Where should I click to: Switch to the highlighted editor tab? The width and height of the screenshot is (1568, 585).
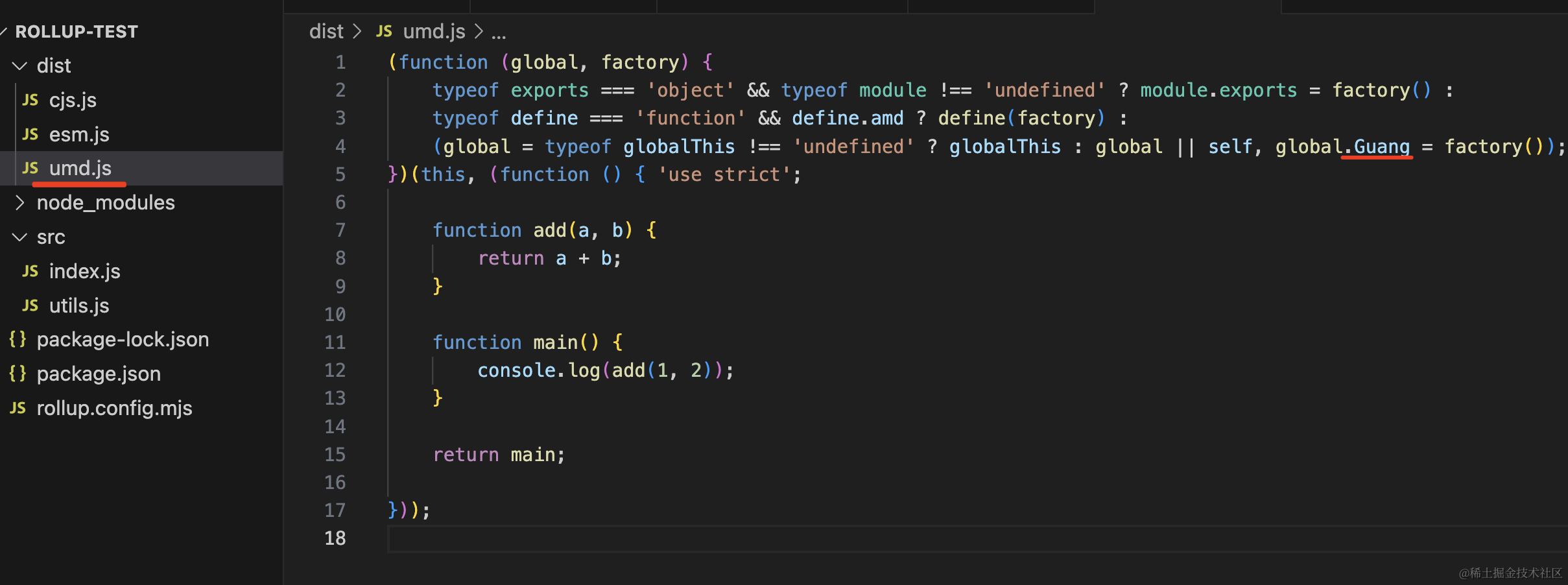coord(1188,6)
